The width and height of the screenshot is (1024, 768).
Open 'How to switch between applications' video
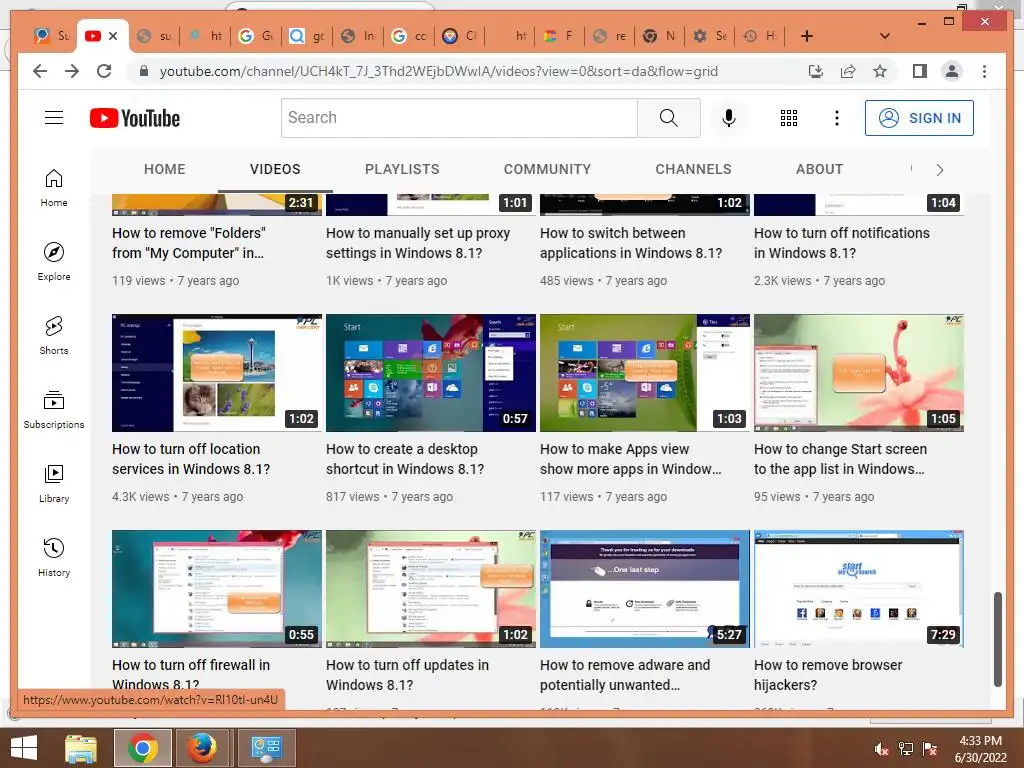[x=631, y=243]
